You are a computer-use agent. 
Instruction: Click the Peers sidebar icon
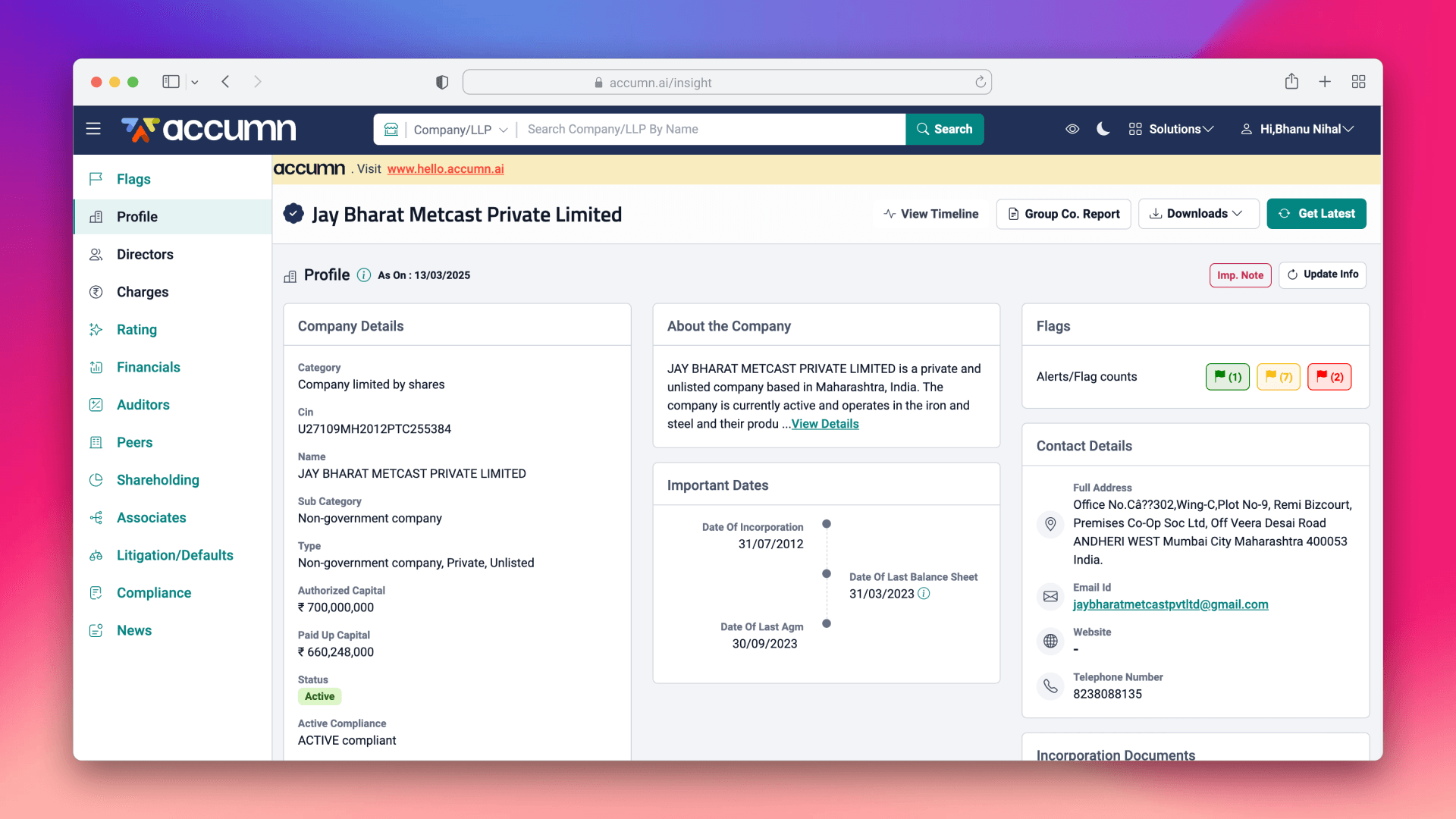click(96, 442)
